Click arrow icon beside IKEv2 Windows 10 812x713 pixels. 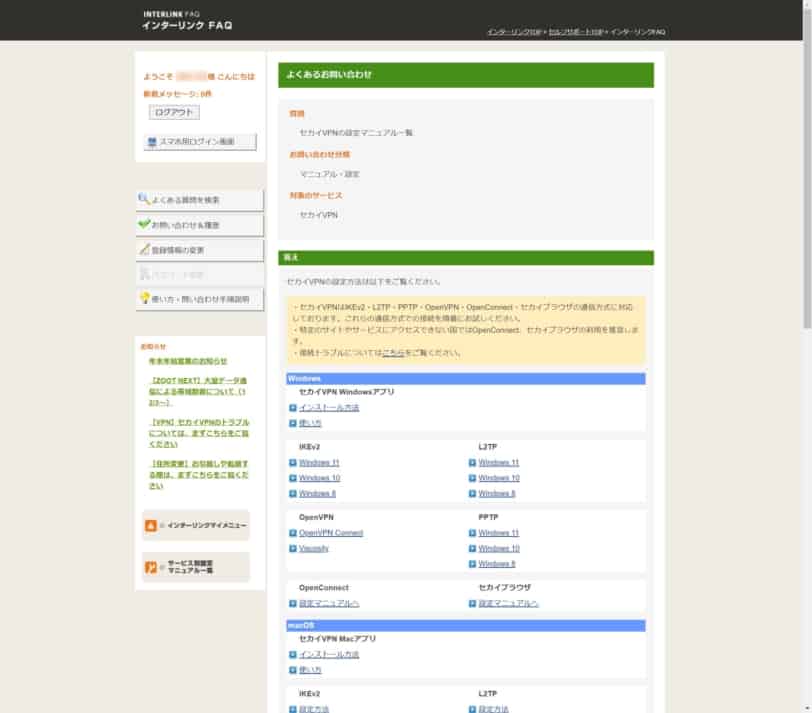coord(293,478)
